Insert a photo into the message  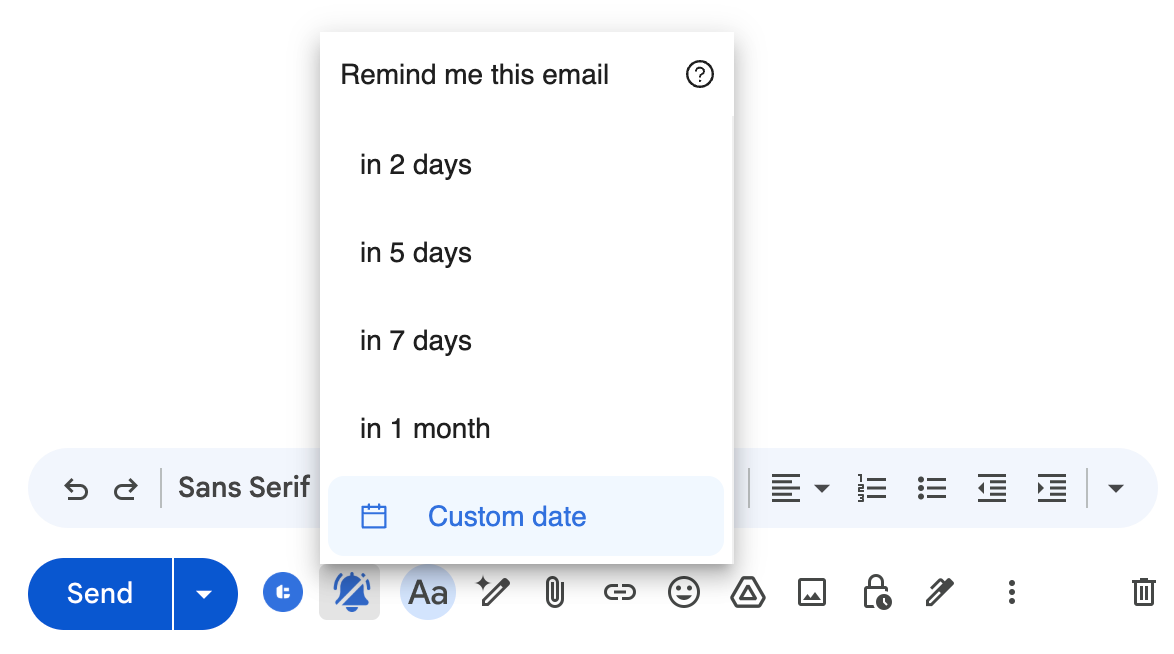[x=812, y=592]
